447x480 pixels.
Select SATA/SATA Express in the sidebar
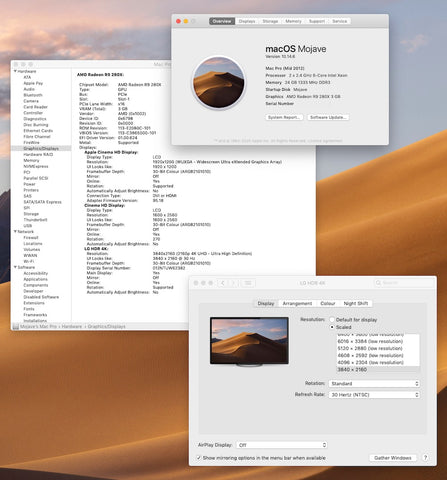pos(42,202)
